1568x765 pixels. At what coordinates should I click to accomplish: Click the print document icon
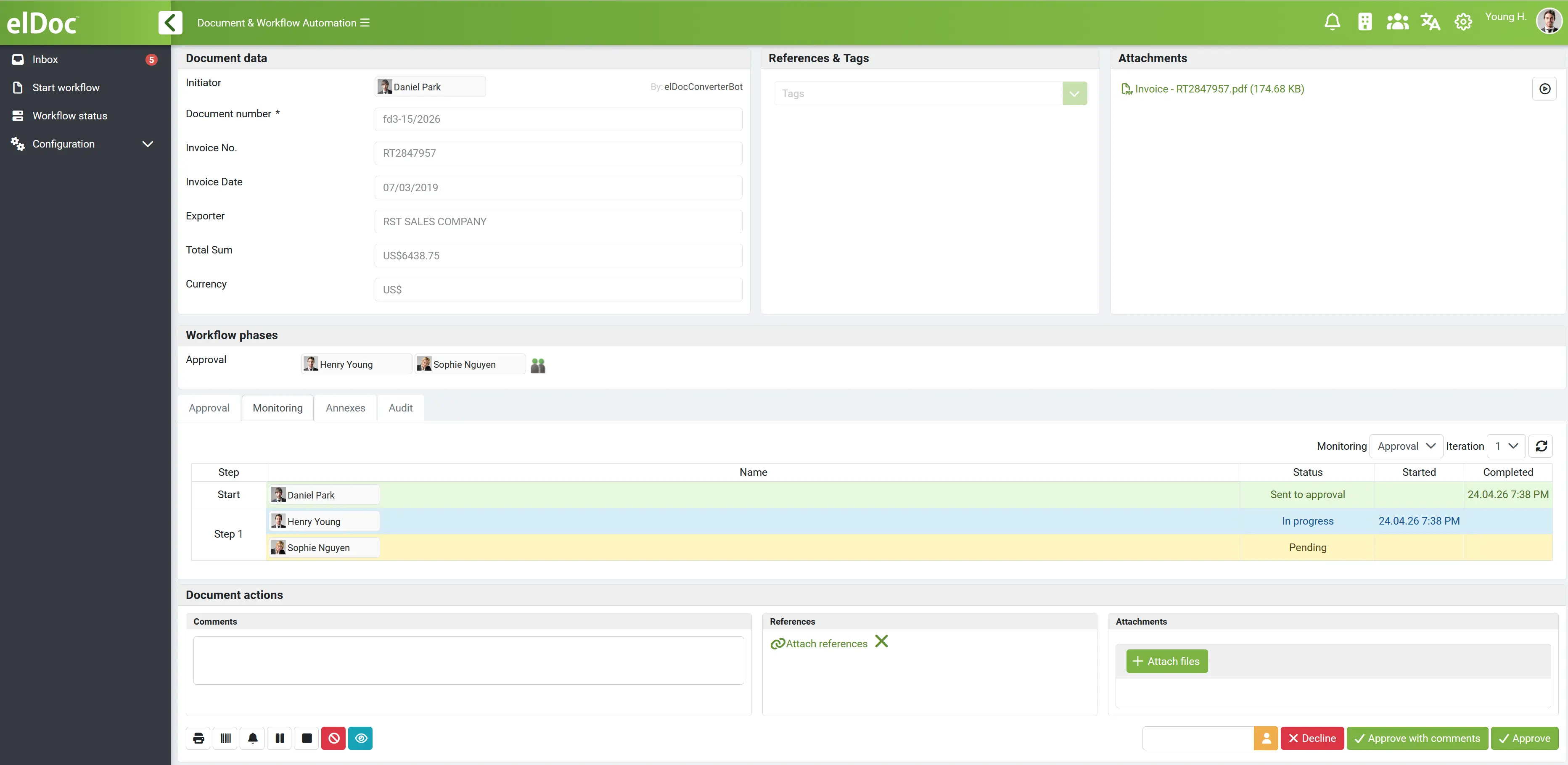click(x=198, y=738)
